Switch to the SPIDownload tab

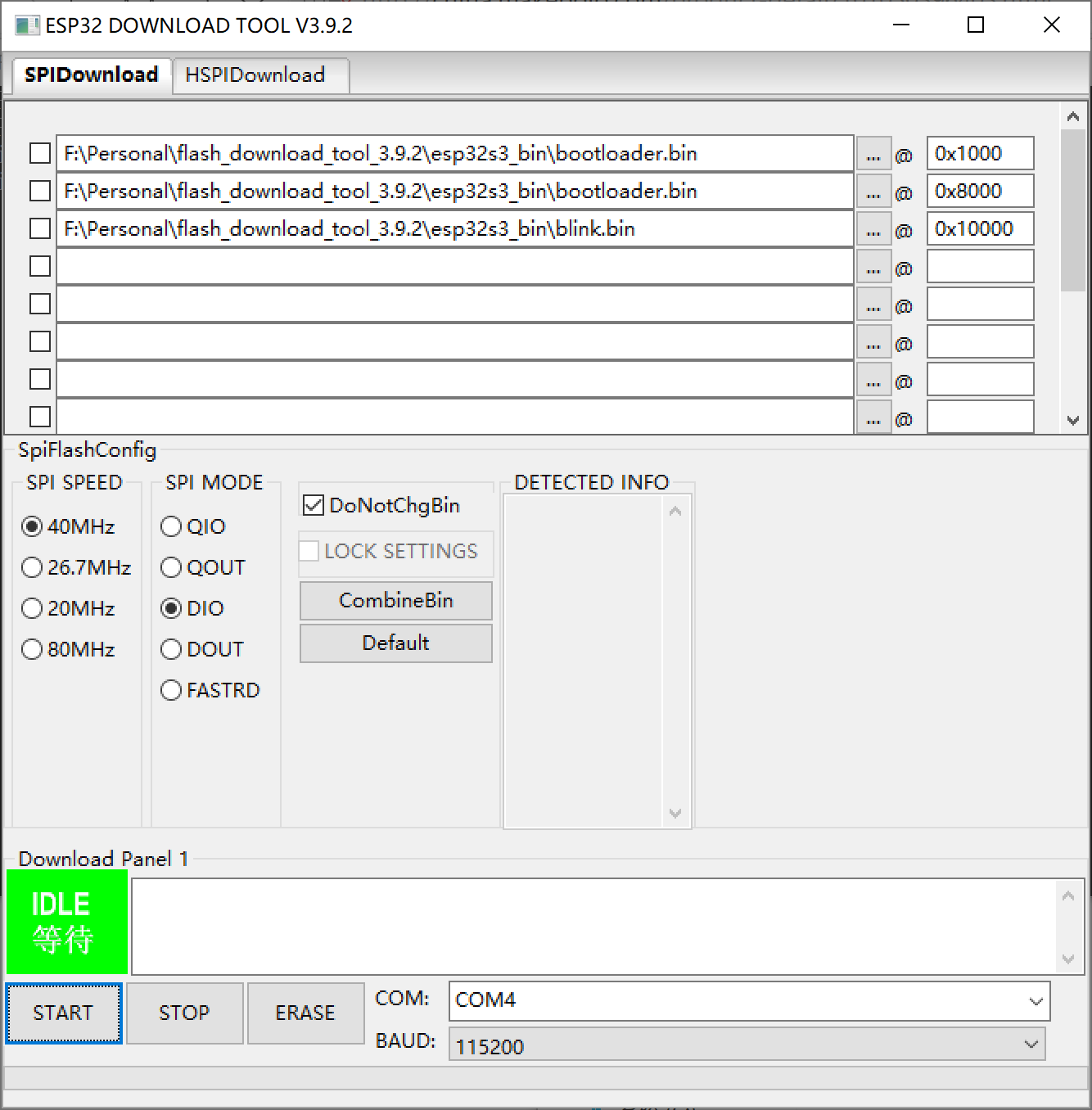(91, 75)
